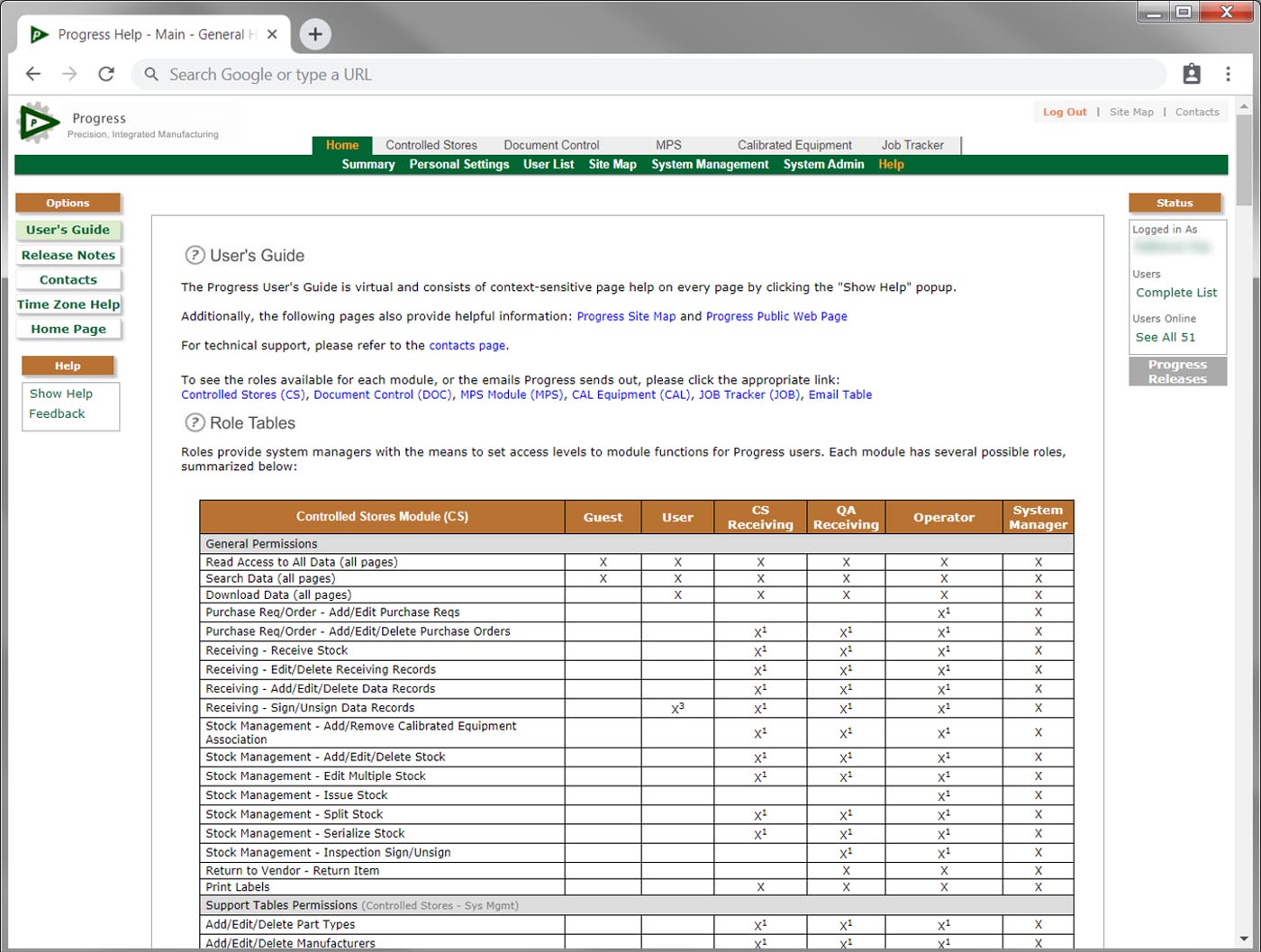Click the Role Tables help question icon
The height and width of the screenshot is (952, 1261).
tap(195, 422)
